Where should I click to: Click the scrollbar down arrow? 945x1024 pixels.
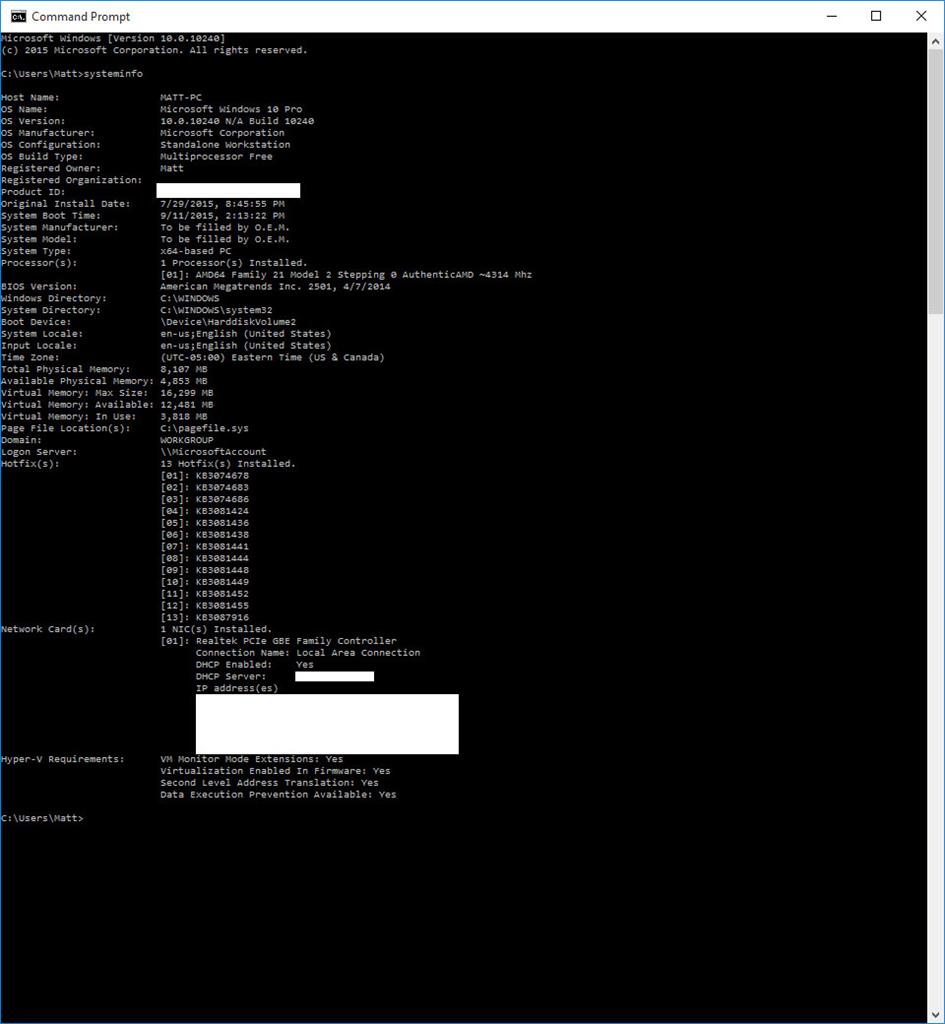click(935, 1015)
